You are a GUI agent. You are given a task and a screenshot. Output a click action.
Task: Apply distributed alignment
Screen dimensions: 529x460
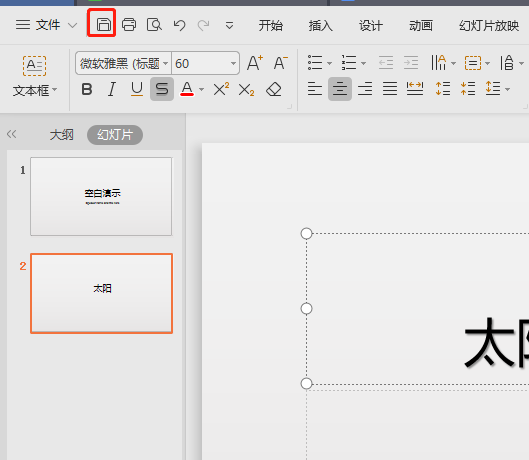415,89
